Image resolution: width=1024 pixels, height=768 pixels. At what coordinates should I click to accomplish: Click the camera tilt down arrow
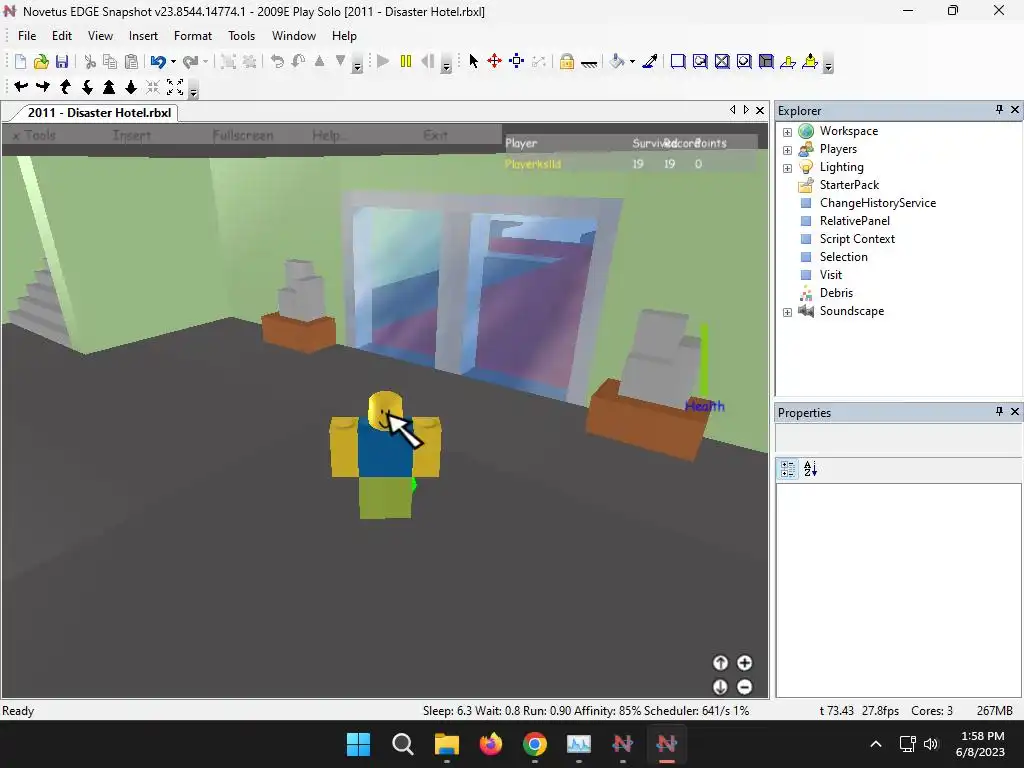pyautogui.click(x=87, y=86)
